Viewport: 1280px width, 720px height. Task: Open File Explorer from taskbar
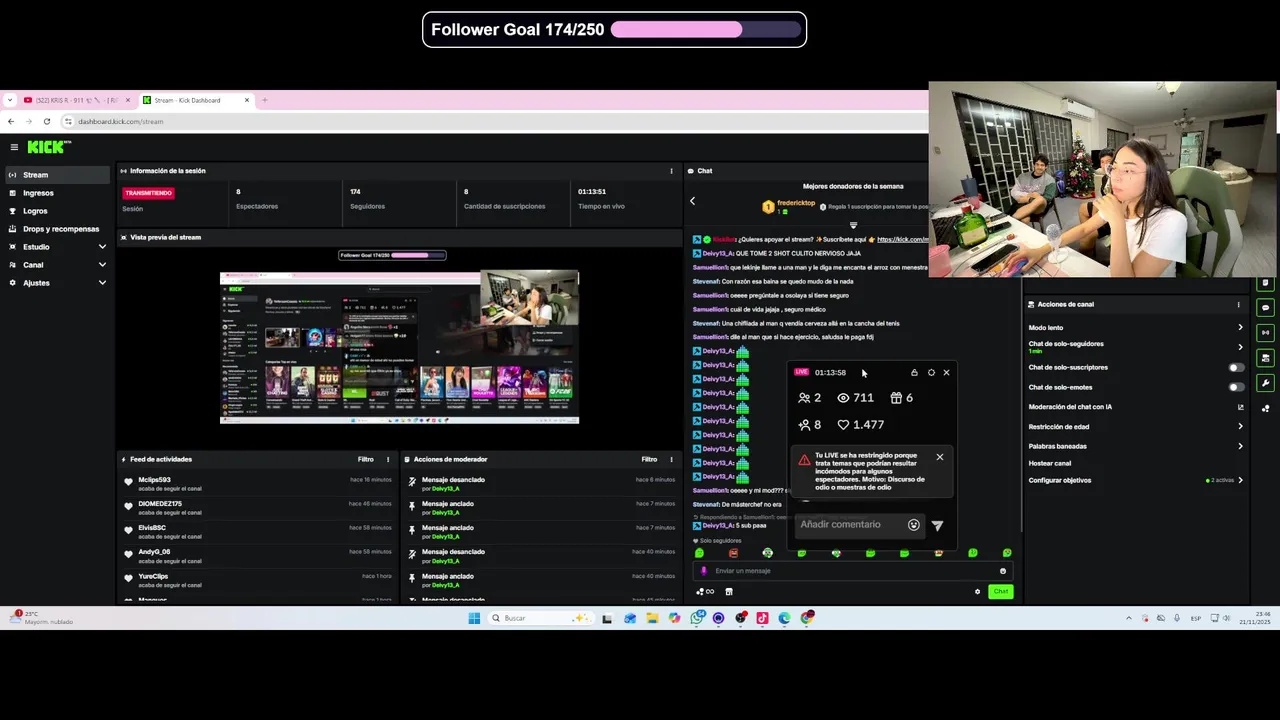click(652, 618)
